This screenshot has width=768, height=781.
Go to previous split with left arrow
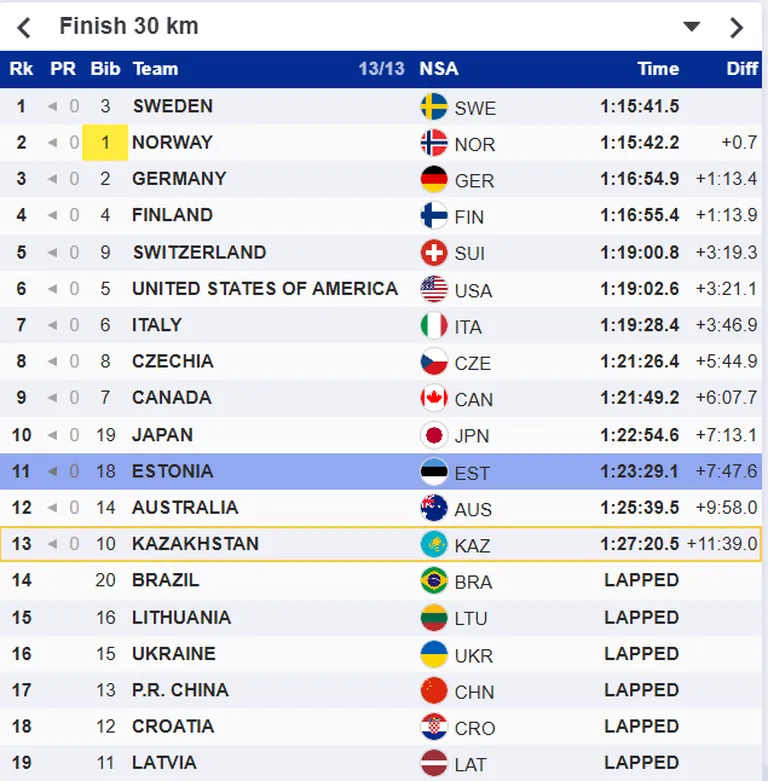[x=24, y=27]
